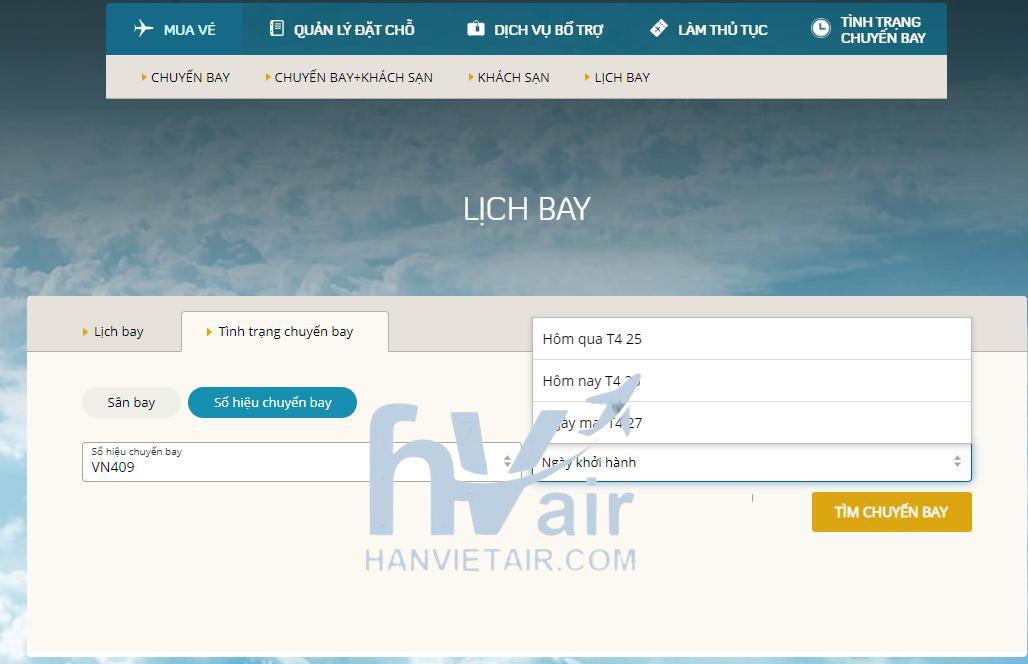The image size is (1028, 664).
Task: Click the orange arrow beside KHÁCH SẠN
Action: pos(471,77)
